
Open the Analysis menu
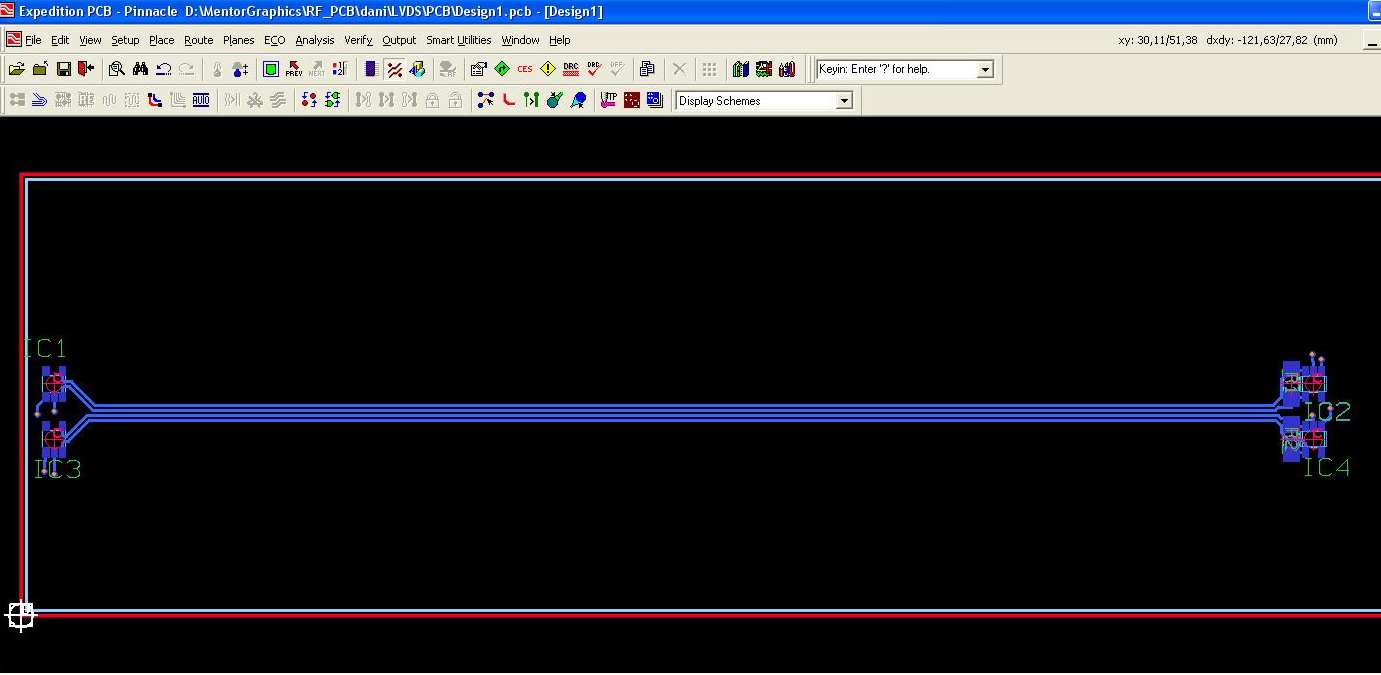[x=314, y=40]
